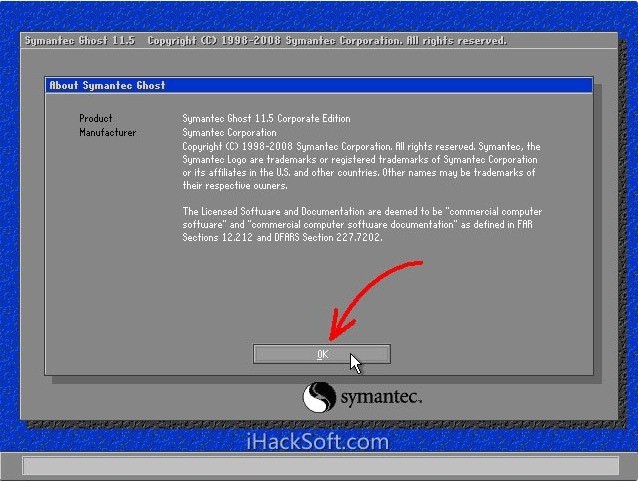Screen dimensions: 638x481
Task: Click the Symantec yin-yang logo icon
Action: (319, 397)
